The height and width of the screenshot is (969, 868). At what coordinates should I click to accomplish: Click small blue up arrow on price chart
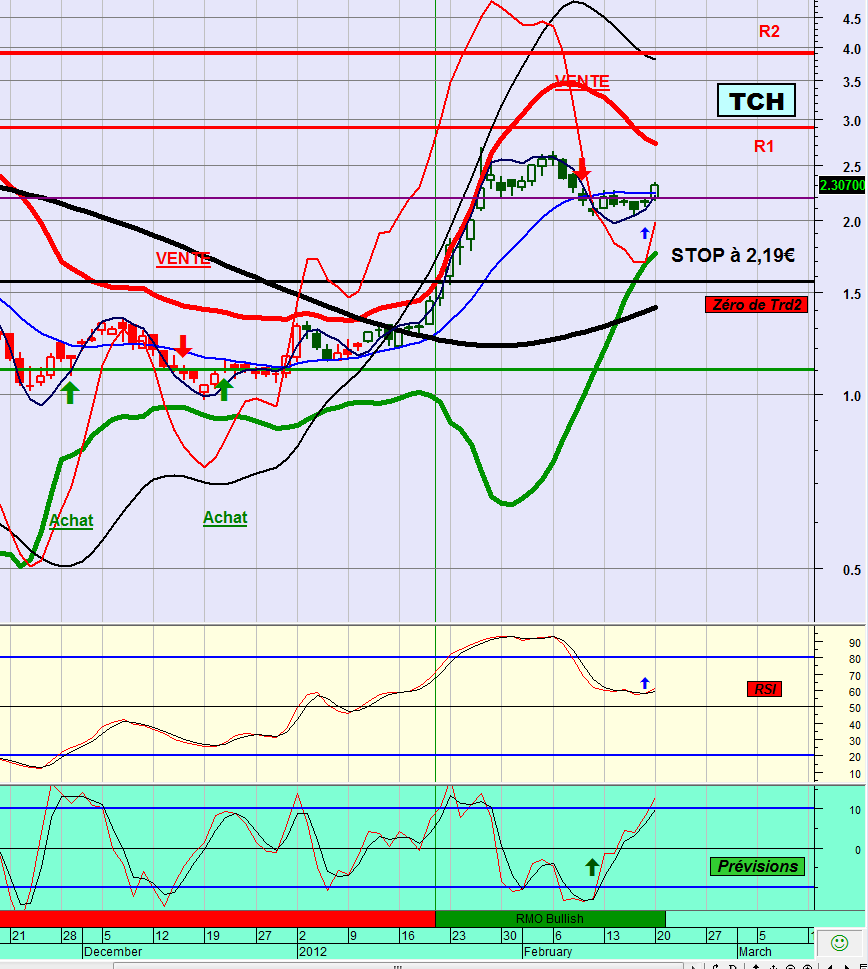point(645,234)
